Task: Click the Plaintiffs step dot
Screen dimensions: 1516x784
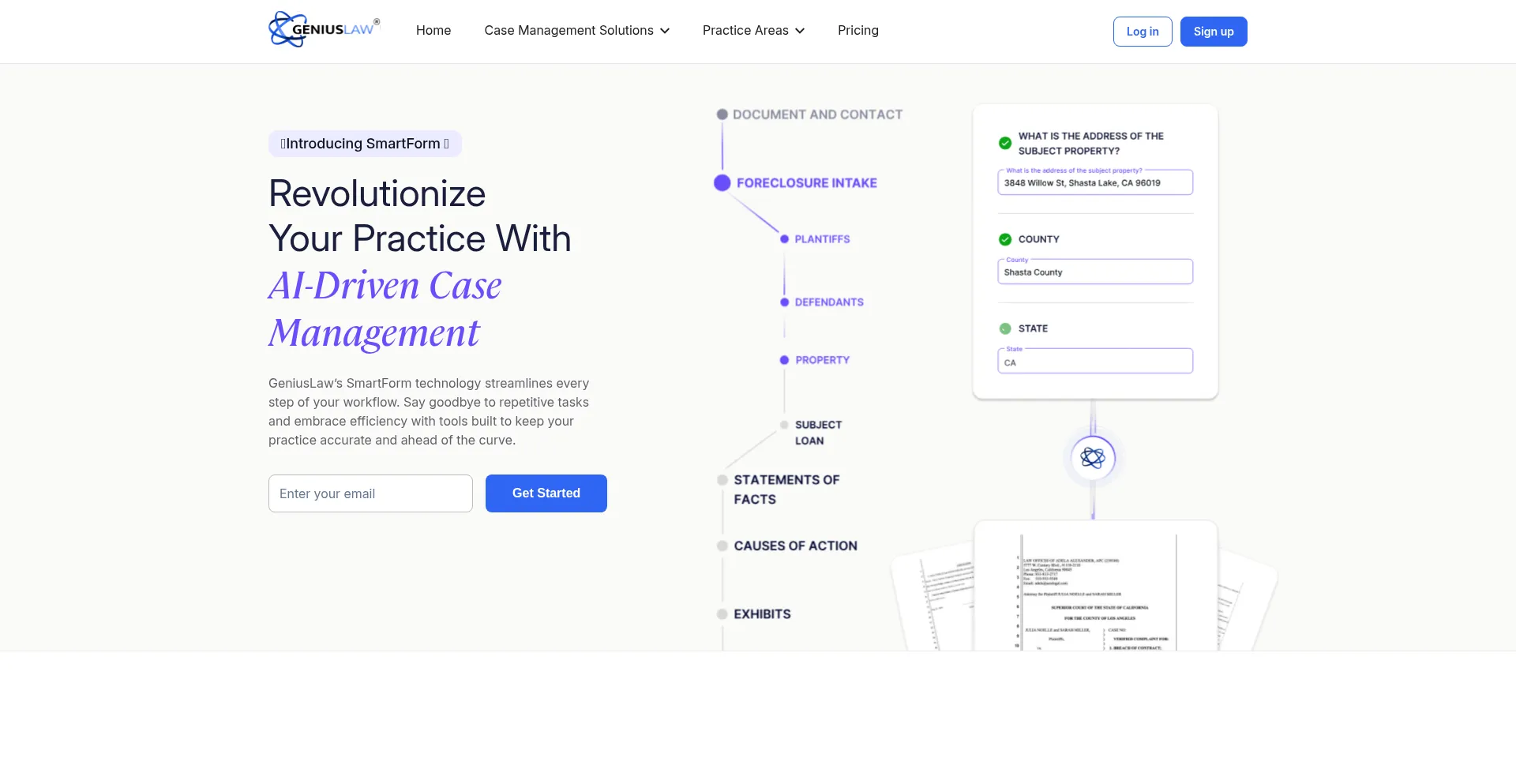Action: [x=784, y=239]
